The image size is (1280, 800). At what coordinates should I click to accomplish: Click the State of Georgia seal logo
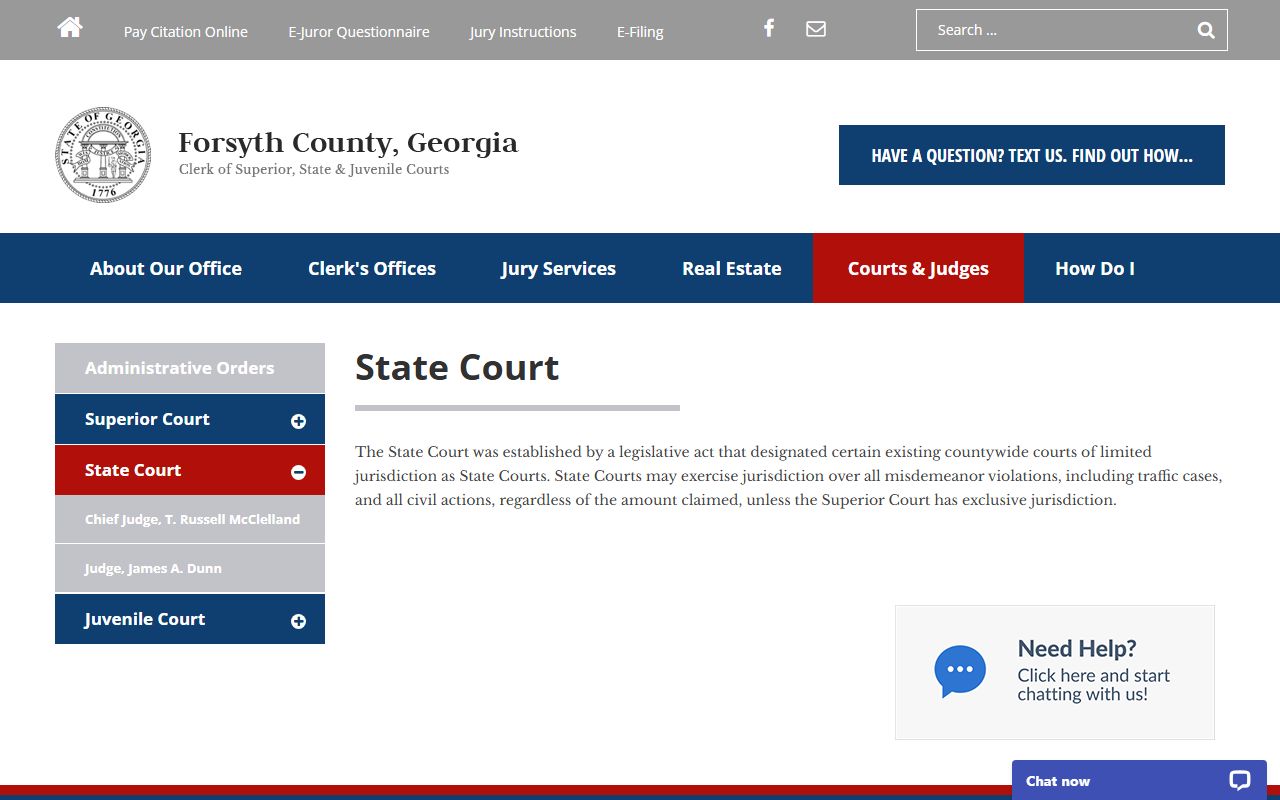103,155
